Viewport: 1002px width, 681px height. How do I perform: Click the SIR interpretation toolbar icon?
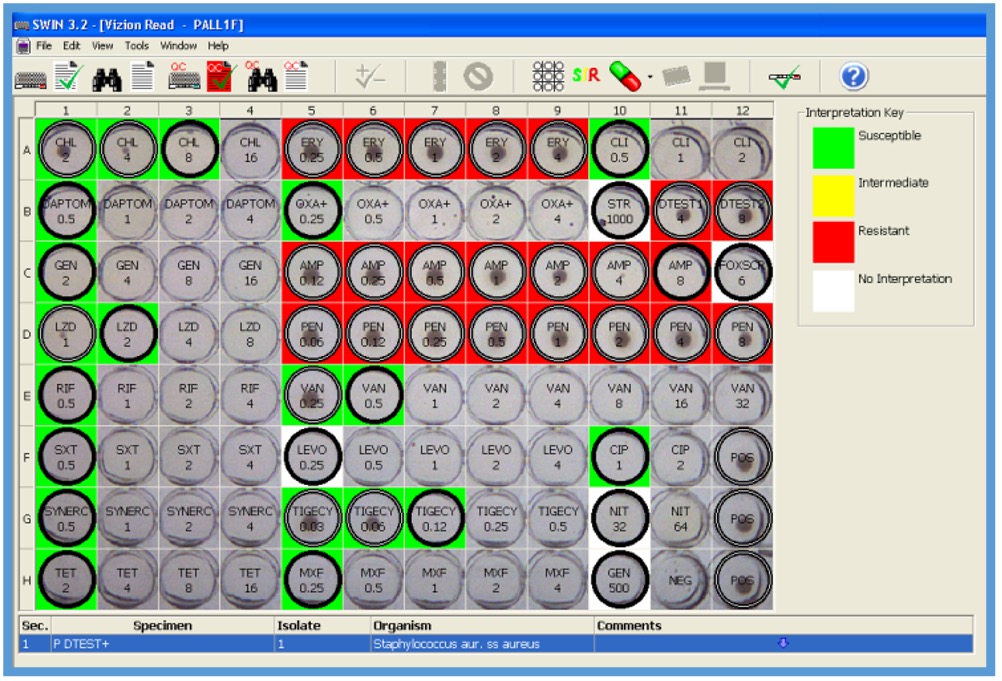pyautogui.click(x=586, y=76)
